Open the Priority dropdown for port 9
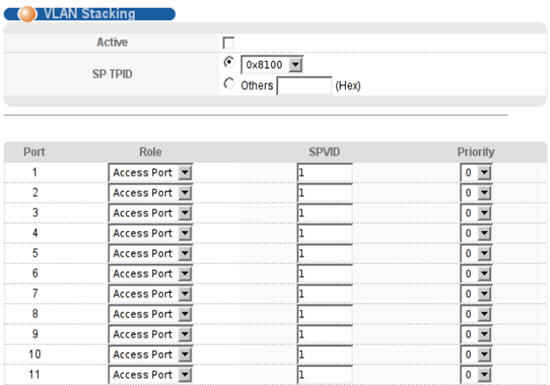 [x=476, y=335]
